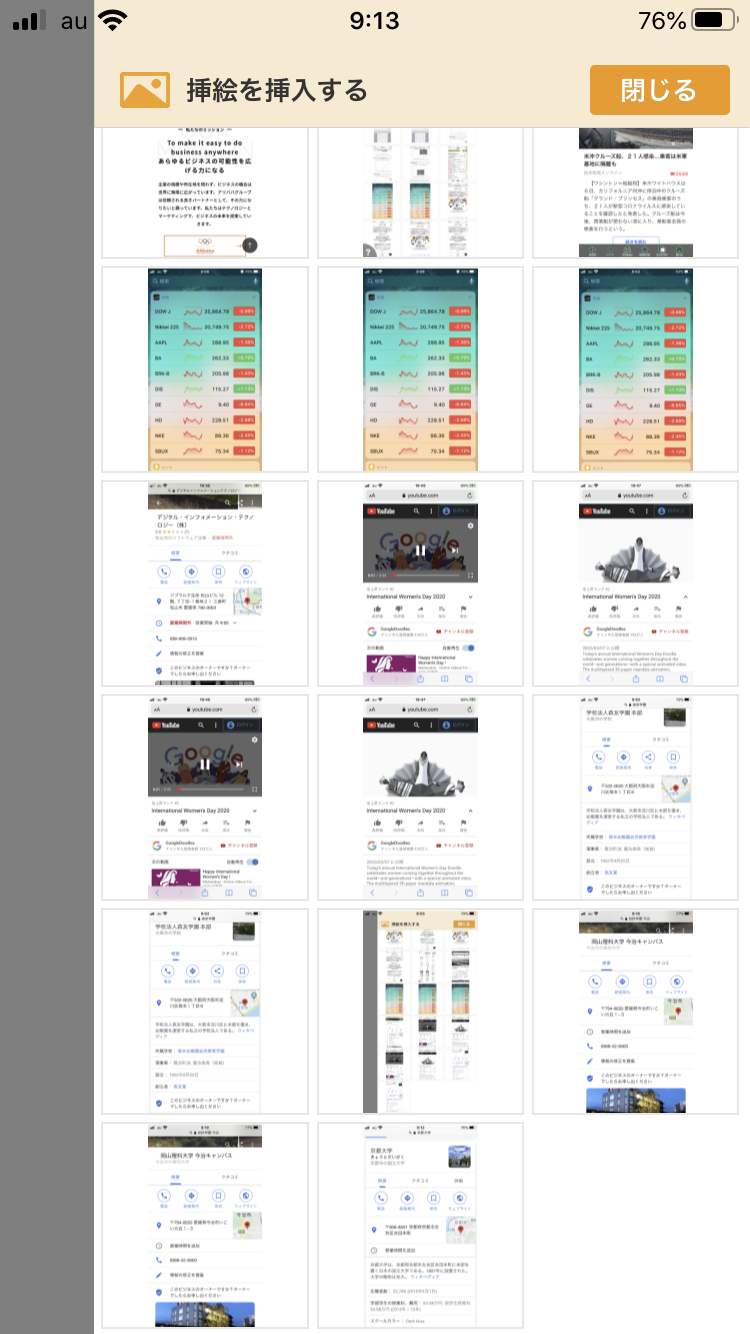
Task: Pick the rightmost stock ticker thumbnail
Action: coord(635,369)
